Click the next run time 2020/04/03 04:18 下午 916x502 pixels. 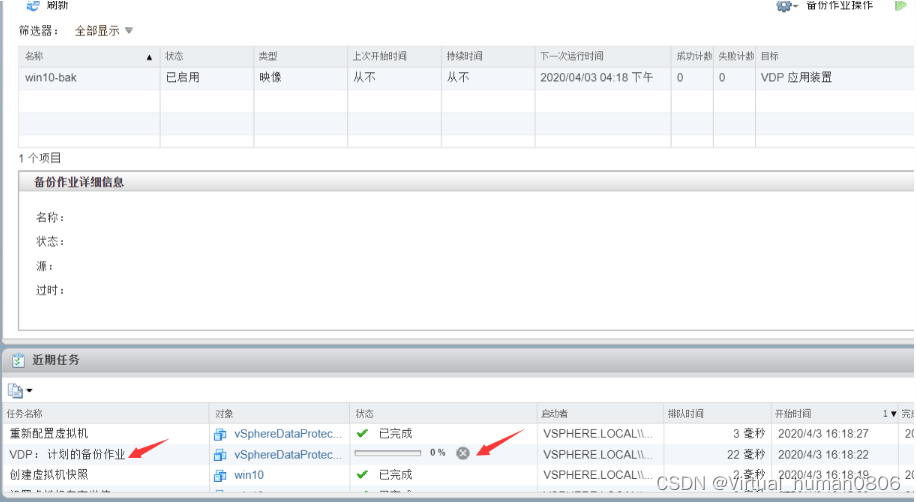pyautogui.click(x=596, y=77)
